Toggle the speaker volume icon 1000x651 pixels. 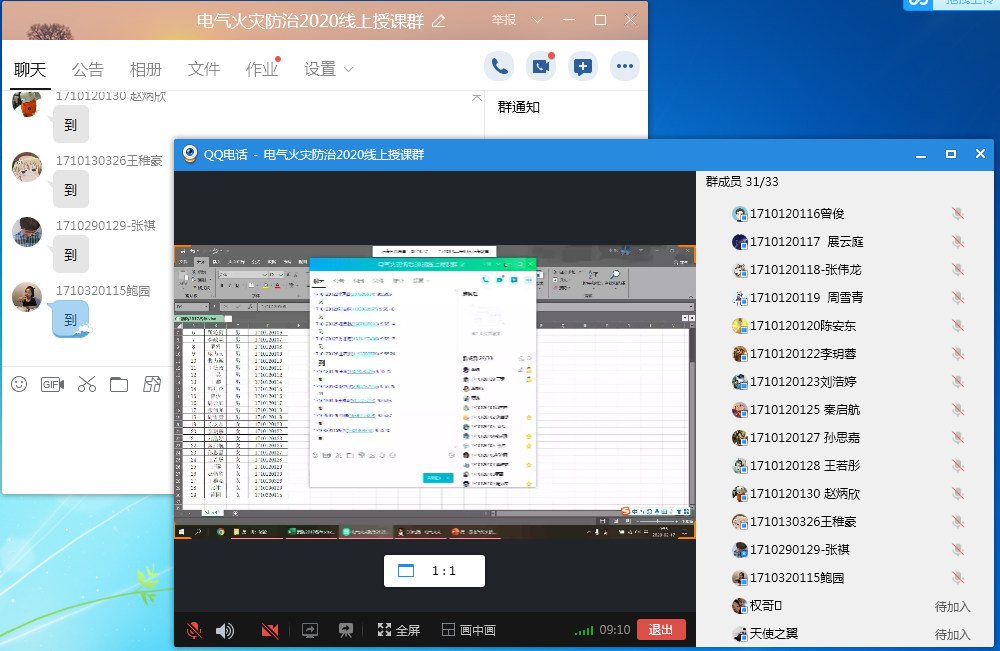coord(225,630)
